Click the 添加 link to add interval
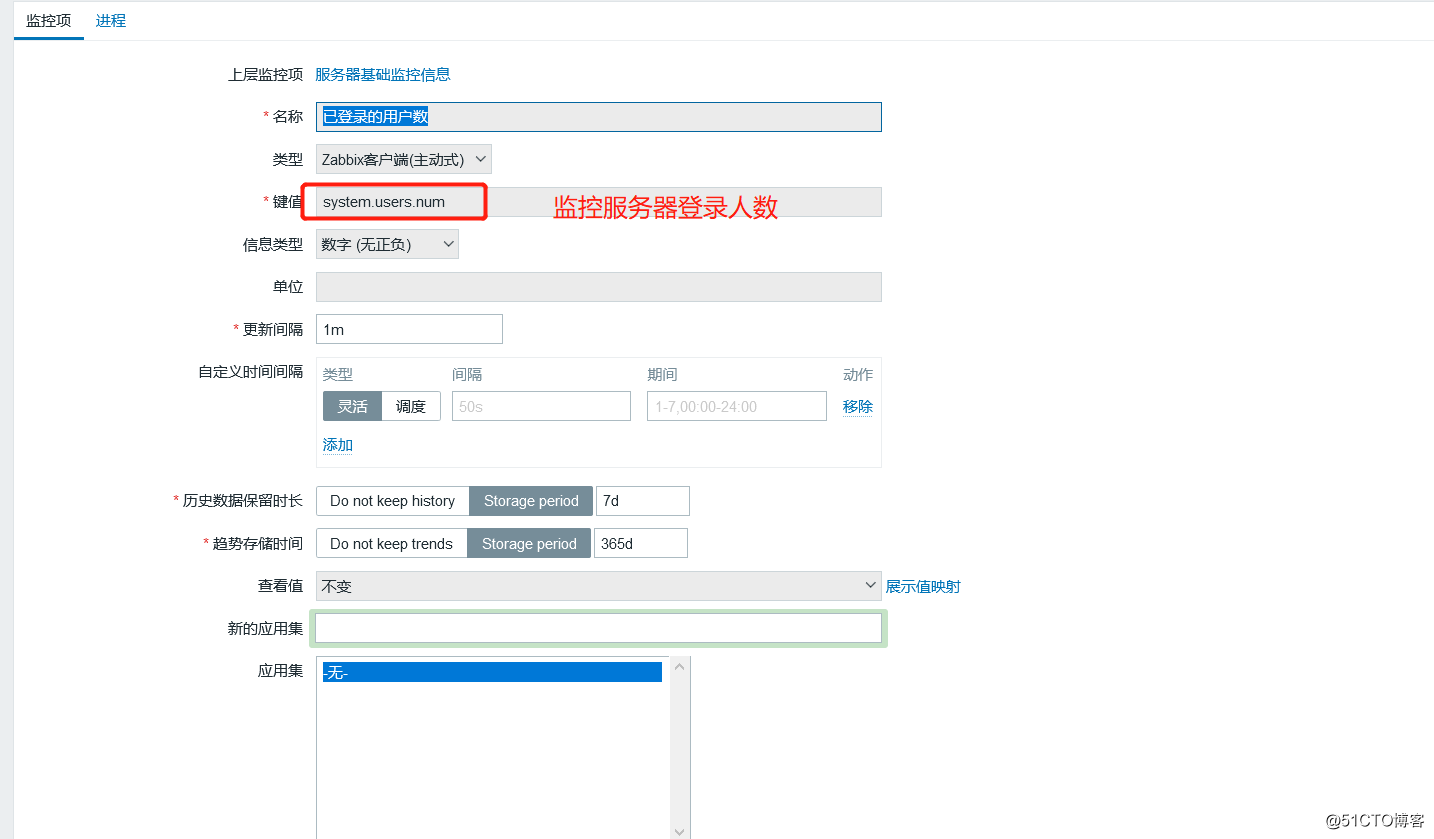This screenshot has width=1434, height=839. pos(338,445)
